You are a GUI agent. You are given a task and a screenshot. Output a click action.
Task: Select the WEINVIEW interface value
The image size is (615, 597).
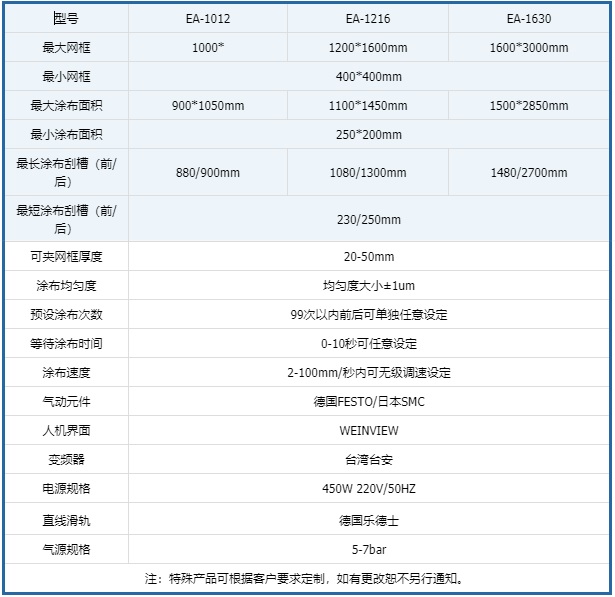[x=368, y=431]
